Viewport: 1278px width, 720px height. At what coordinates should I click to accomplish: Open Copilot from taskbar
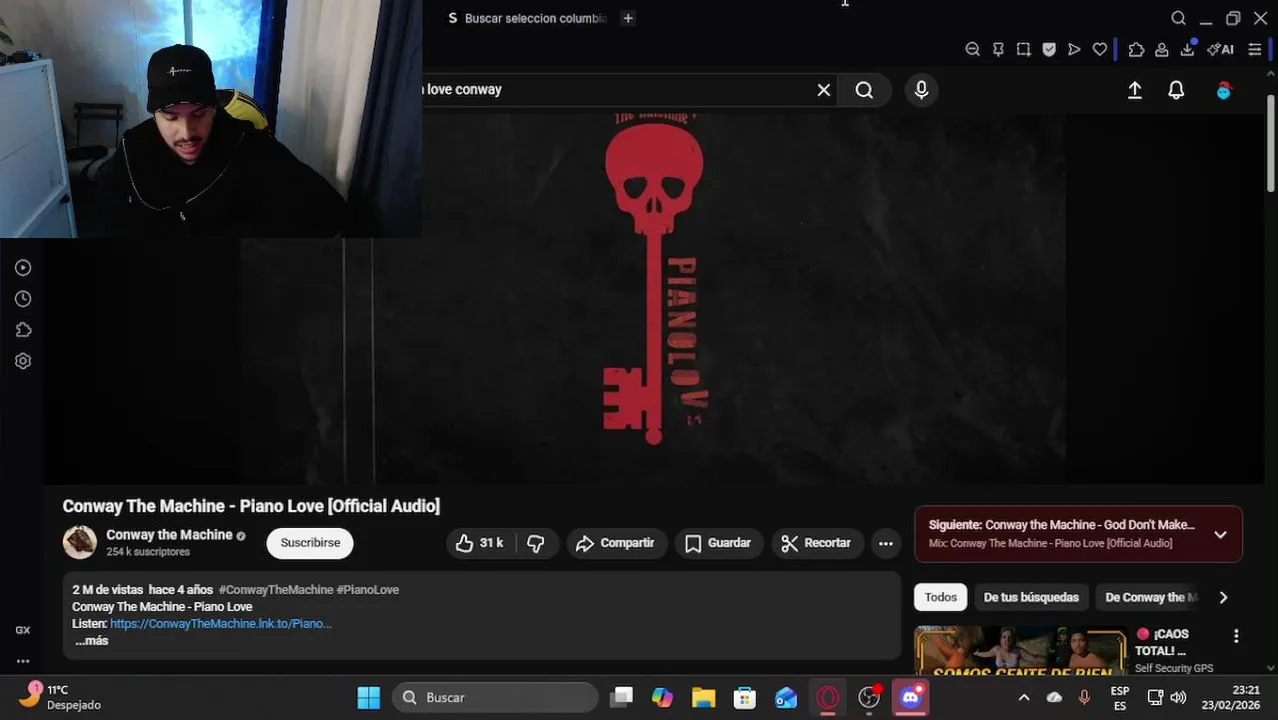(x=662, y=697)
